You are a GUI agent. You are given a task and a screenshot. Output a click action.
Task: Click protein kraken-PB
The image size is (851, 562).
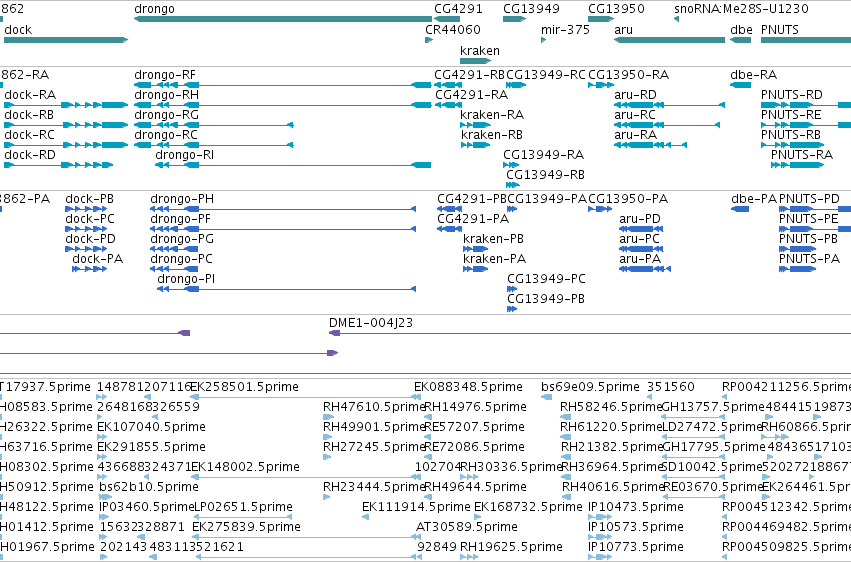coord(475,250)
